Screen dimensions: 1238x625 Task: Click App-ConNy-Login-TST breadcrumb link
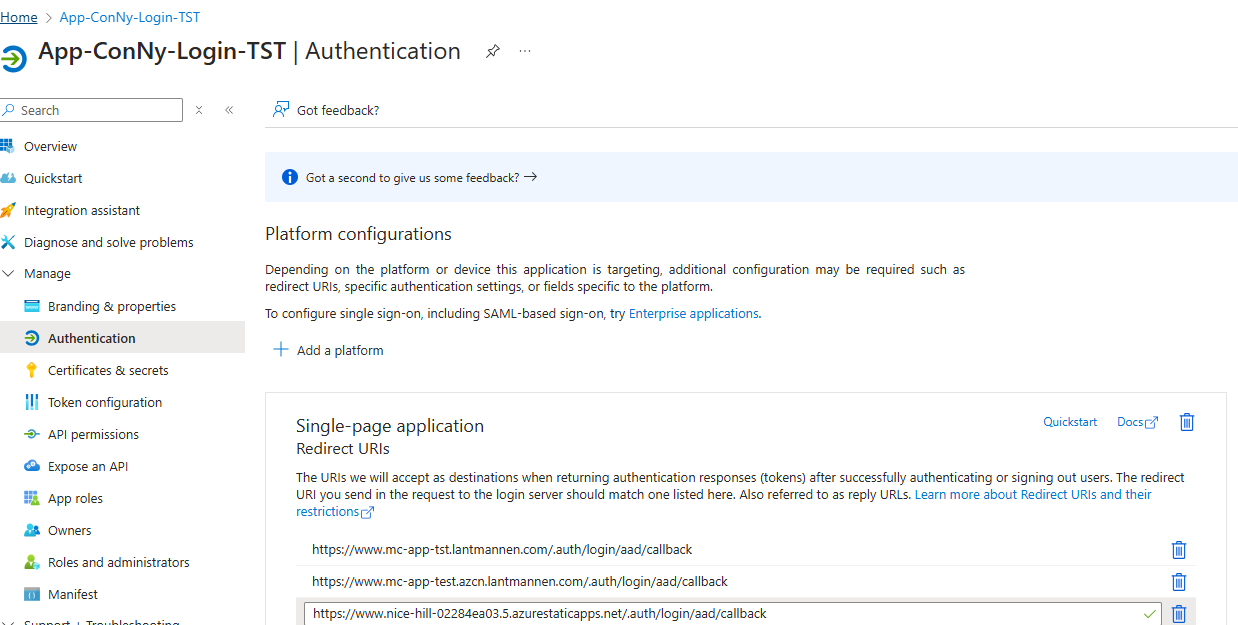[129, 17]
